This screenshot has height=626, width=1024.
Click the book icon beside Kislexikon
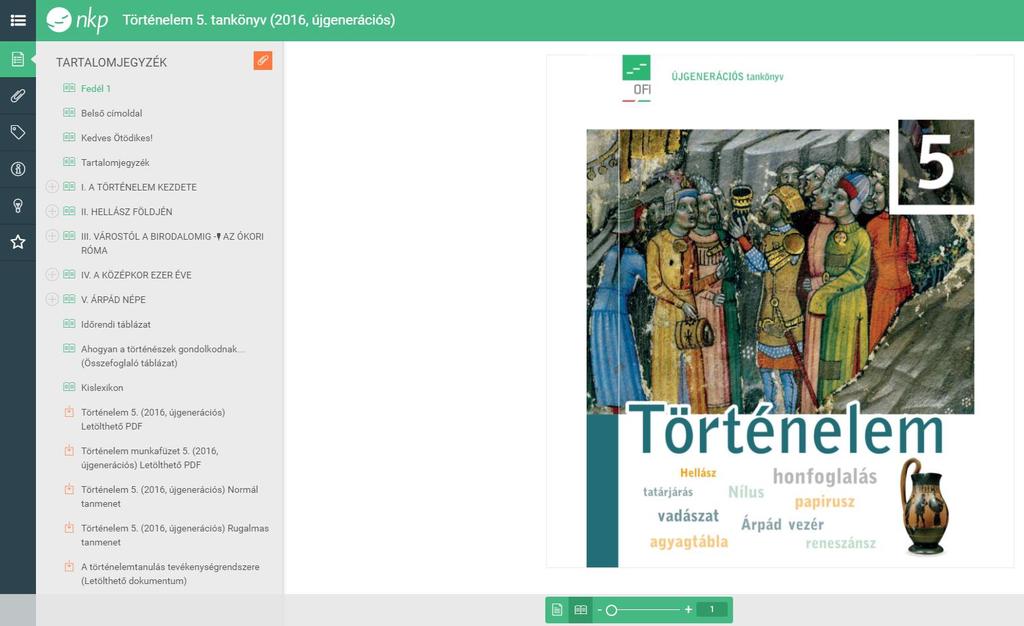tap(69, 387)
